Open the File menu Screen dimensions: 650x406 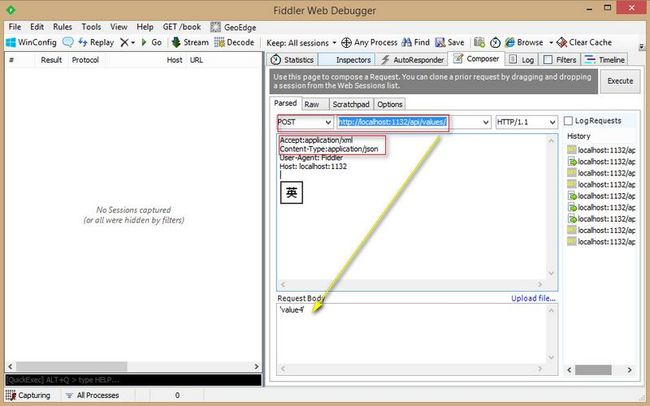click(15, 27)
